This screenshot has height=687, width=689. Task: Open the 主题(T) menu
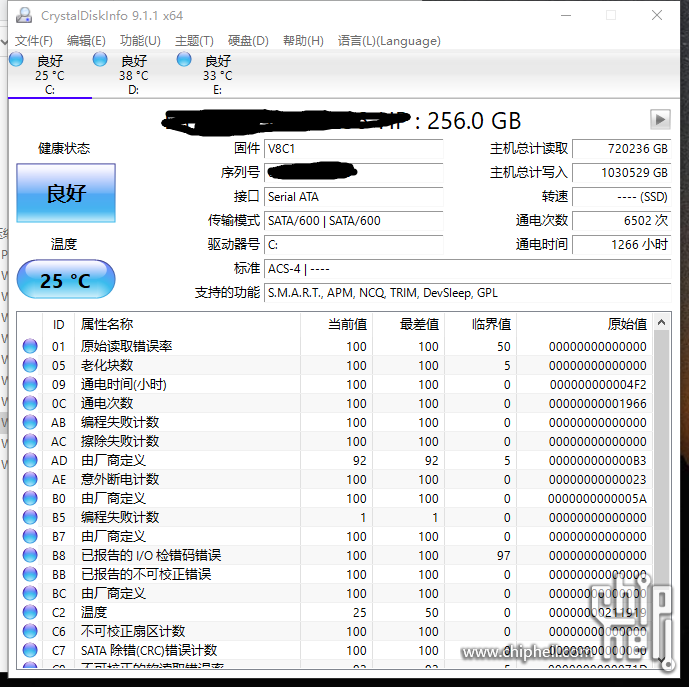tap(194, 41)
